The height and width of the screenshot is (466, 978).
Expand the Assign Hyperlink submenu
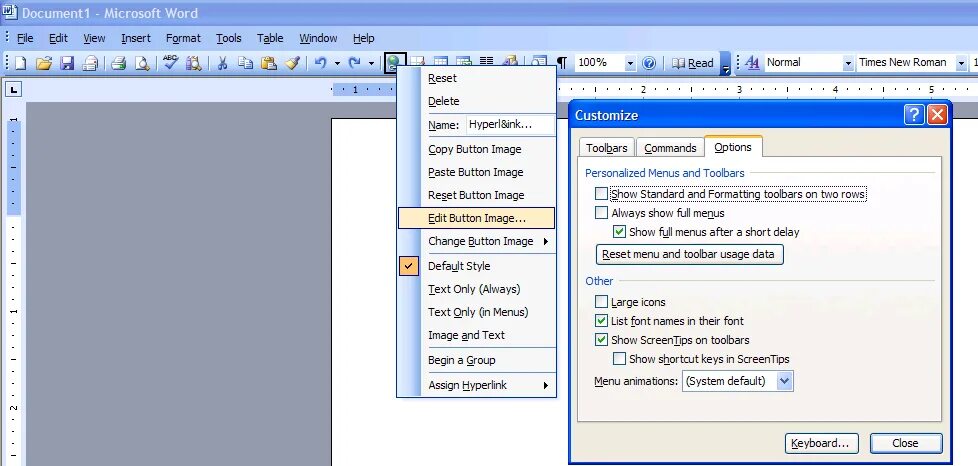pyautogui.click(x=477, y=385)
